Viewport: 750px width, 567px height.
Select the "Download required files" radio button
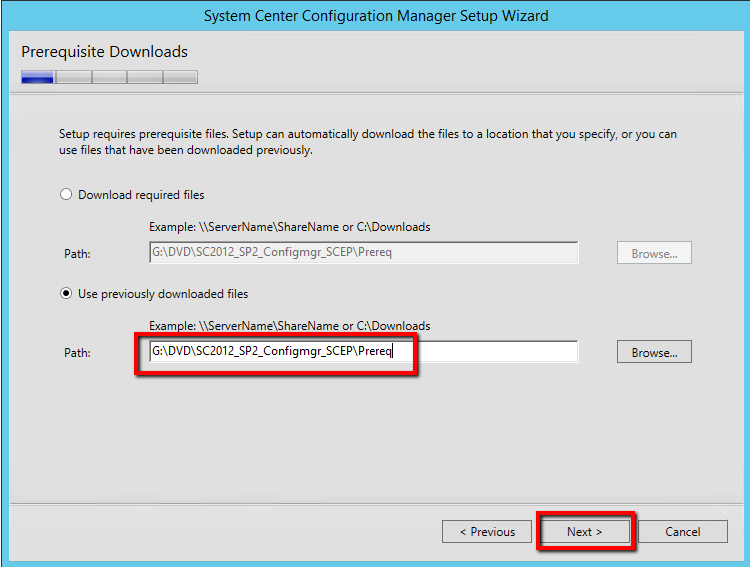click(x=67, y=195)
